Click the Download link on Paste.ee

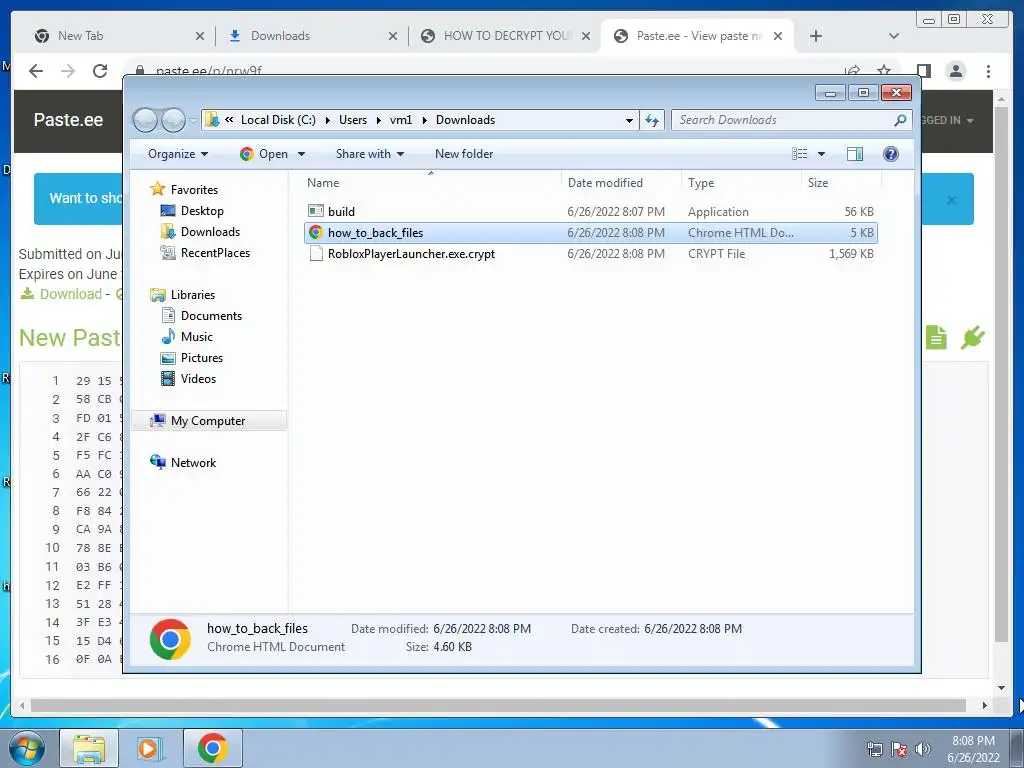71,294
